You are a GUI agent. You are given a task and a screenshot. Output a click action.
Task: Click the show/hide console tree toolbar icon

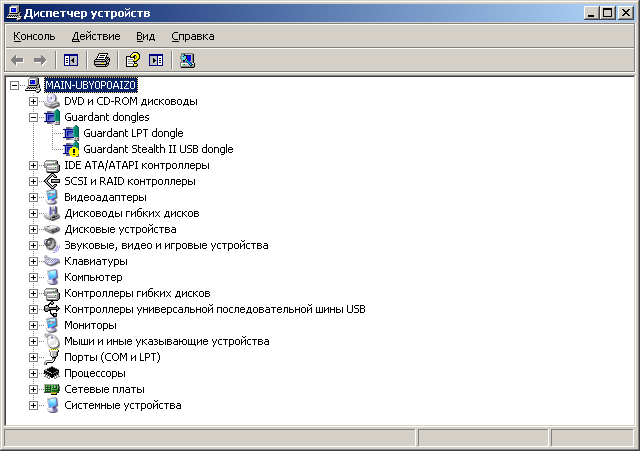point(71,60)
